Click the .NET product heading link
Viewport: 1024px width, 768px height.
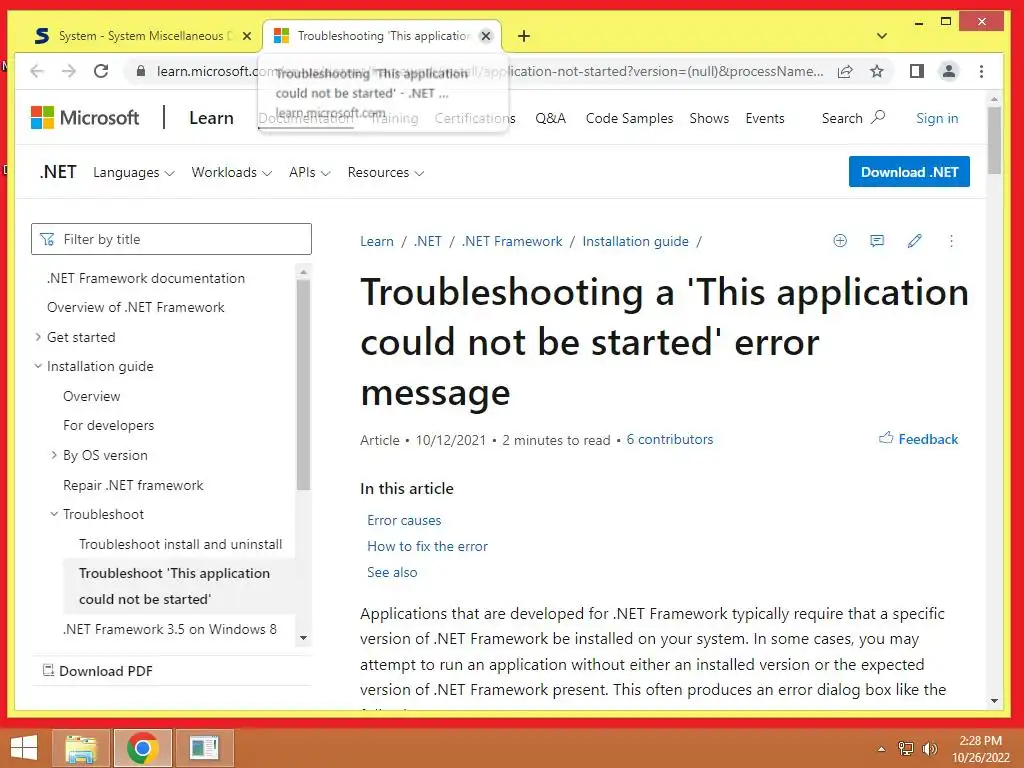point(57,172)
